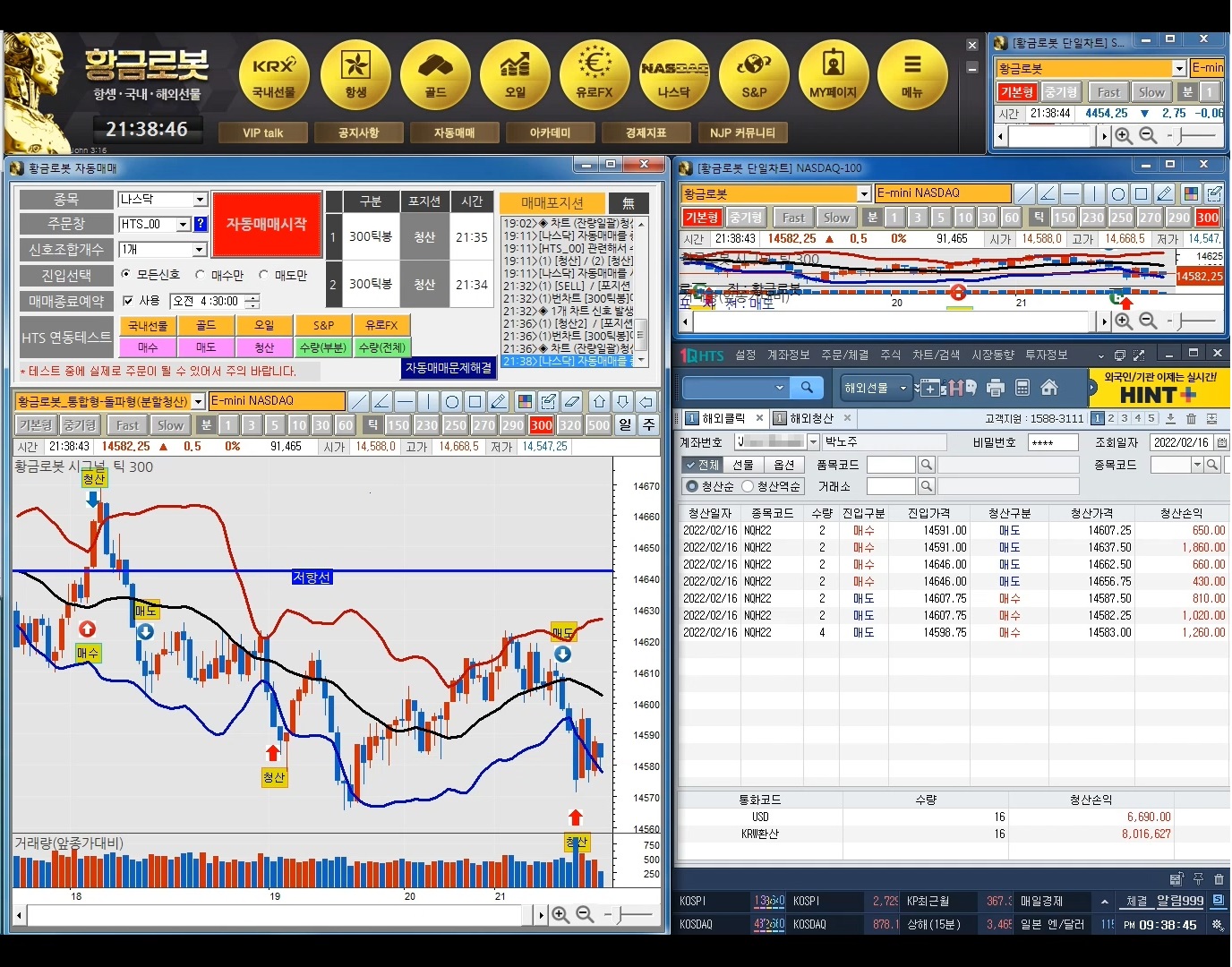Open the 황금로봇_통합형-돌파형 strategy dropdown
Screen dimensions: 1232x967
pos(199,401)
